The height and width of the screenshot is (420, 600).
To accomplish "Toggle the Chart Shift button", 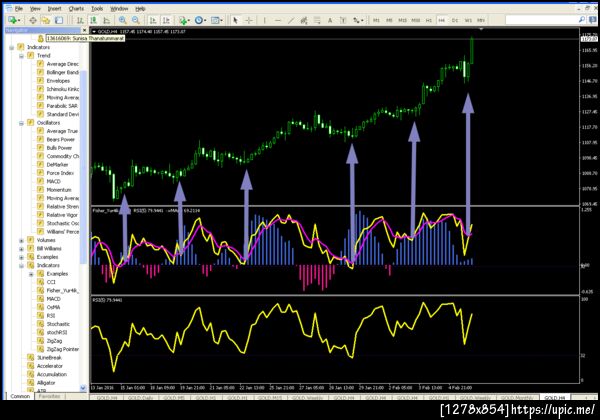I will [x=166, y=20].
